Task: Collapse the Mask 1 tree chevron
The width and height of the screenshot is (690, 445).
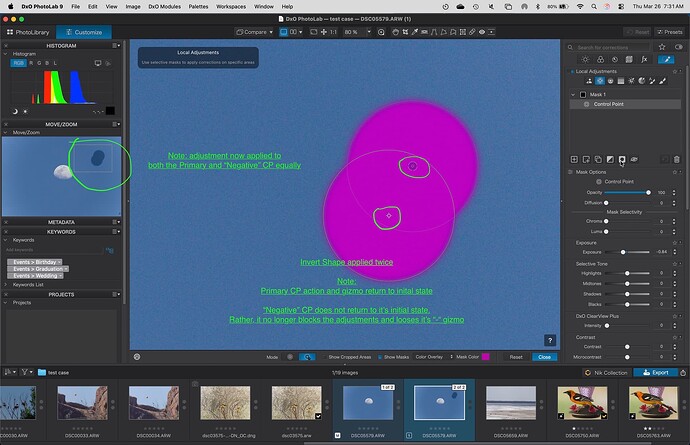Action: tap(573, 95)
